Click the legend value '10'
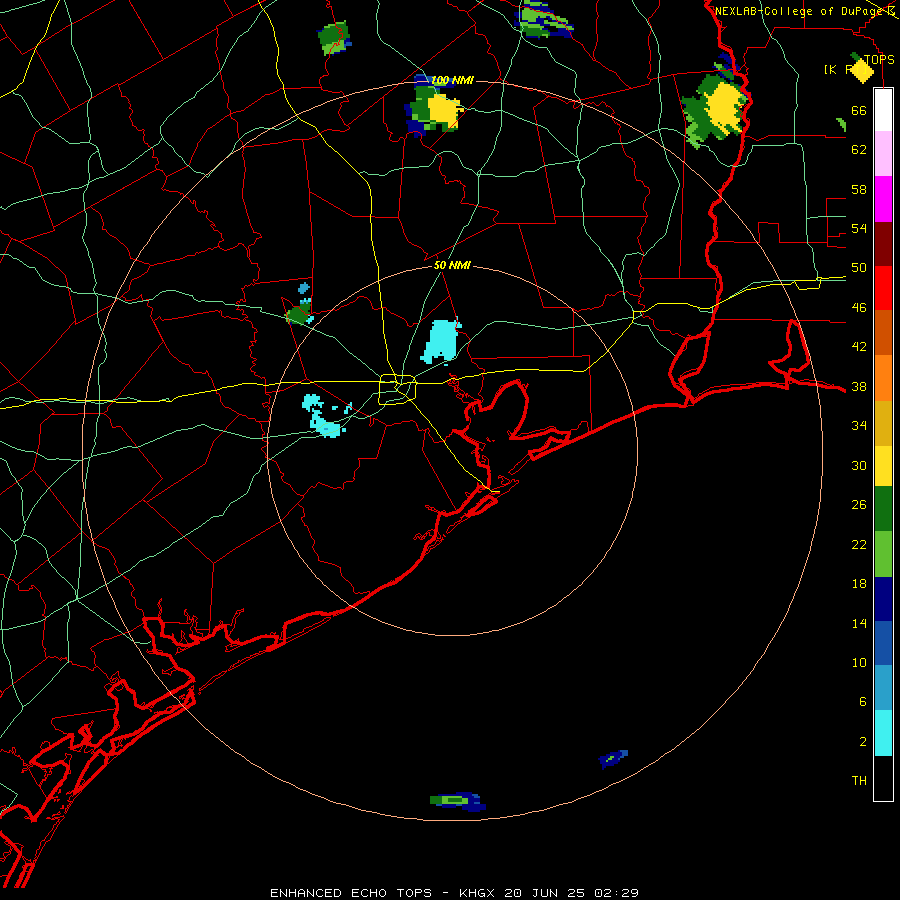The height and width of the screenshot is (900, 900). (859, 663)
